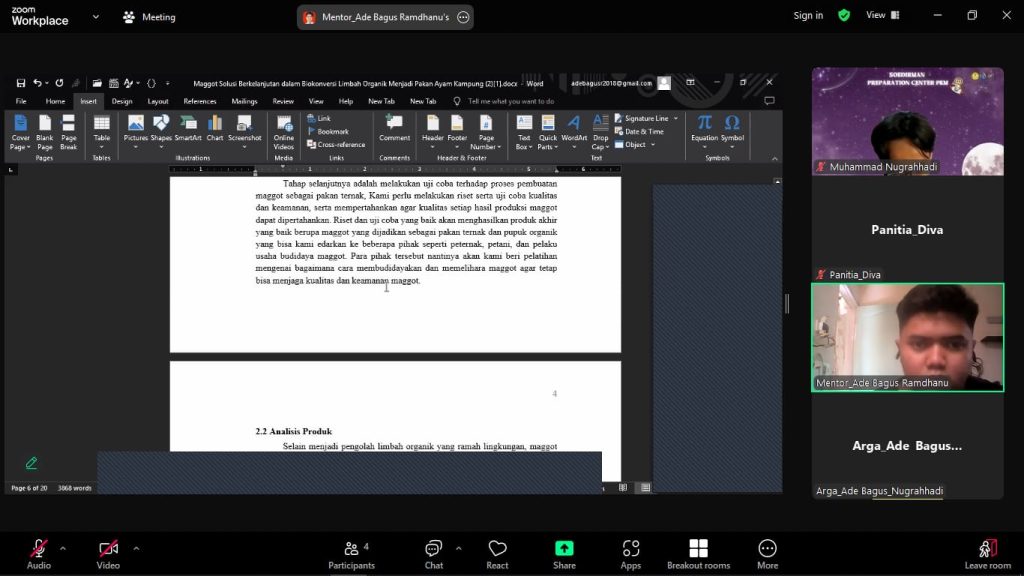This screenshot has width=1024, height=576.
Task: Open the Chat panel
Action: pyautogui.click(x=433, y=551)
